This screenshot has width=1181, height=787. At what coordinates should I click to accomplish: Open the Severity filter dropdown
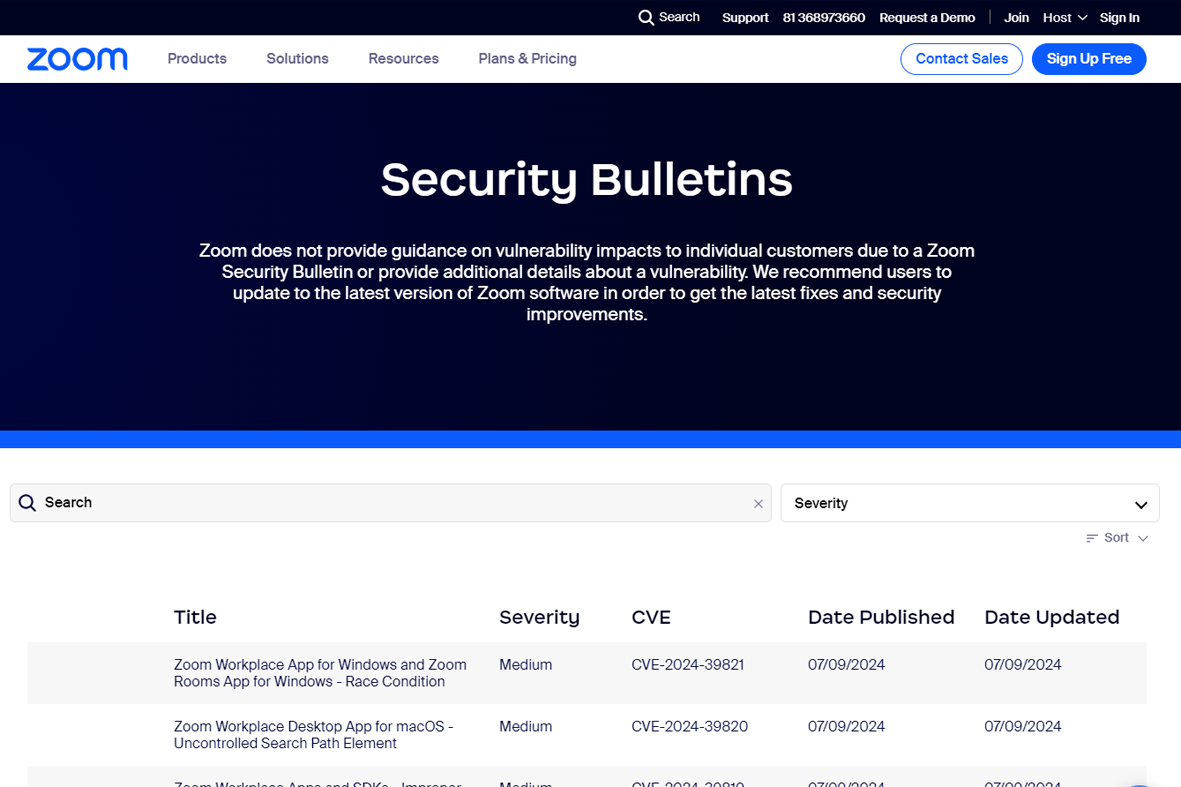(x=970, y=503)
